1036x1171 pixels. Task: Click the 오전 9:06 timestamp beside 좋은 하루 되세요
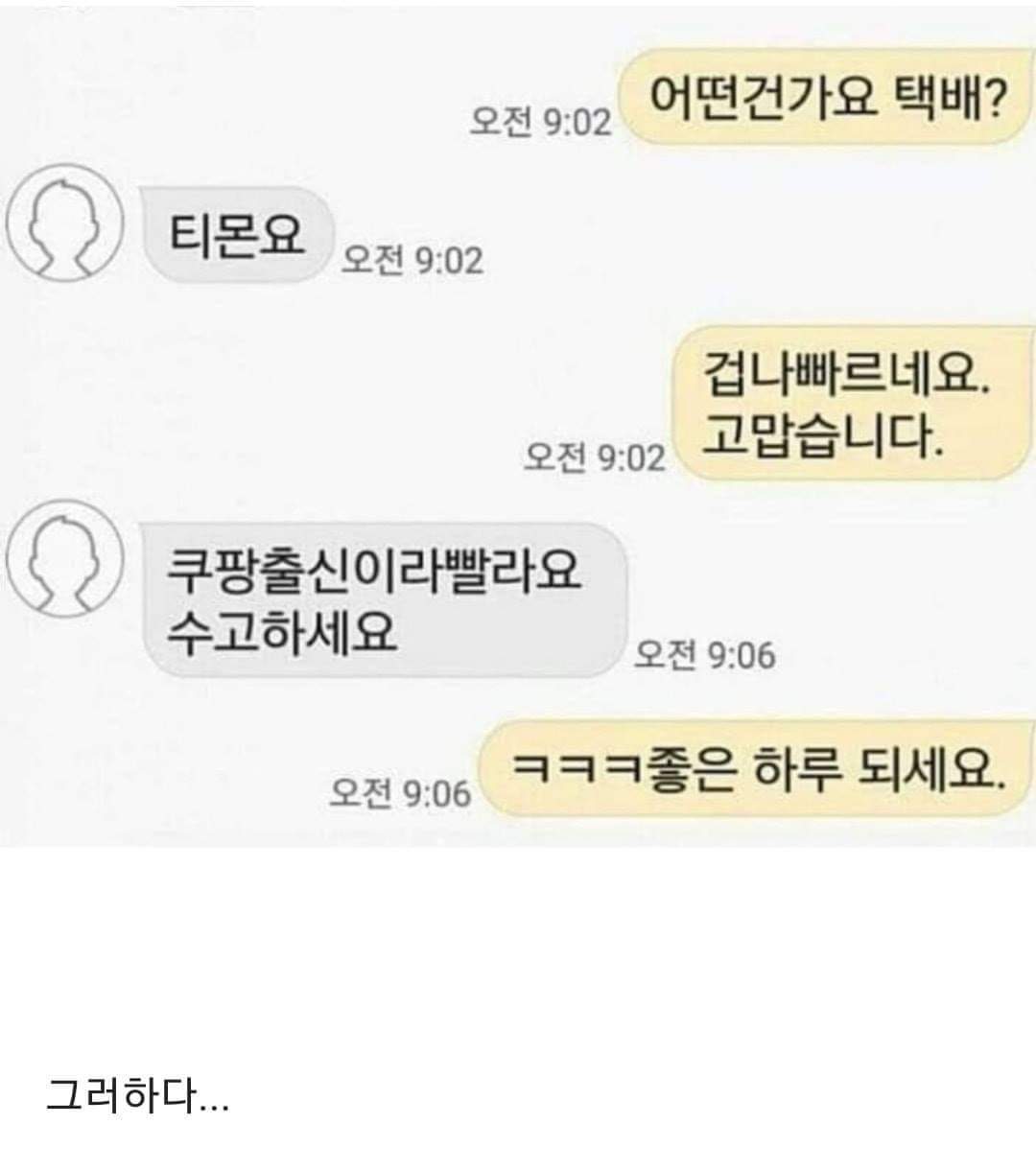401,792
